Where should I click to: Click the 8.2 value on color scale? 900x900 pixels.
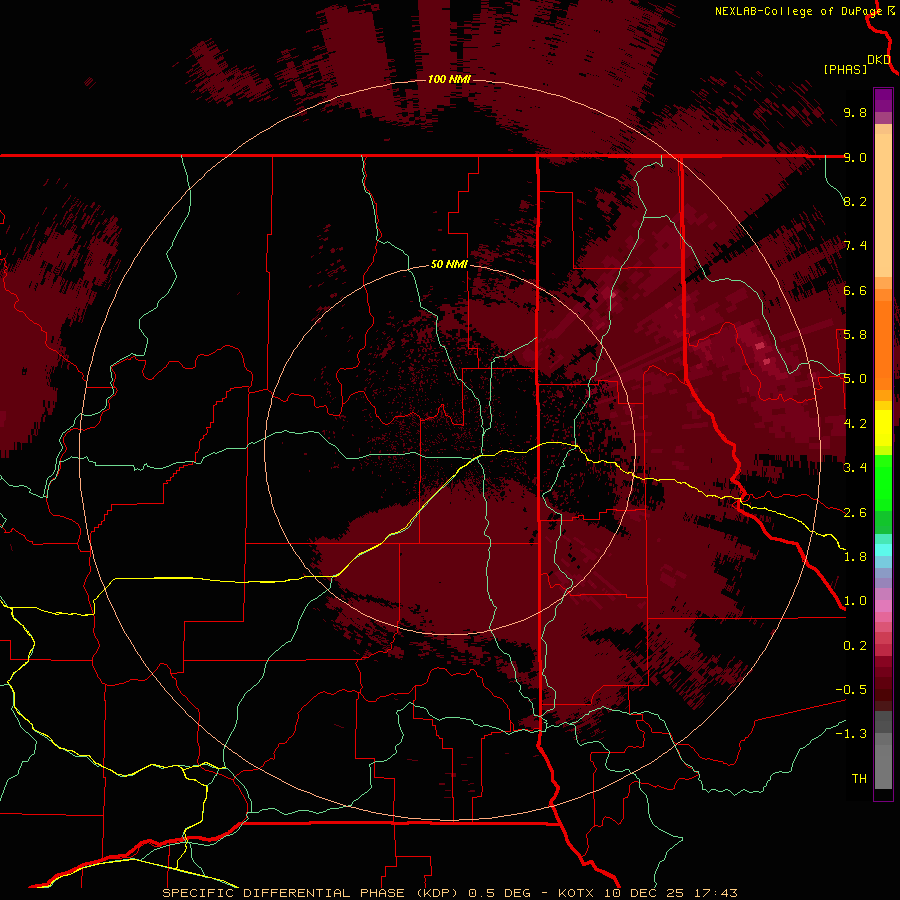(855, 201)
